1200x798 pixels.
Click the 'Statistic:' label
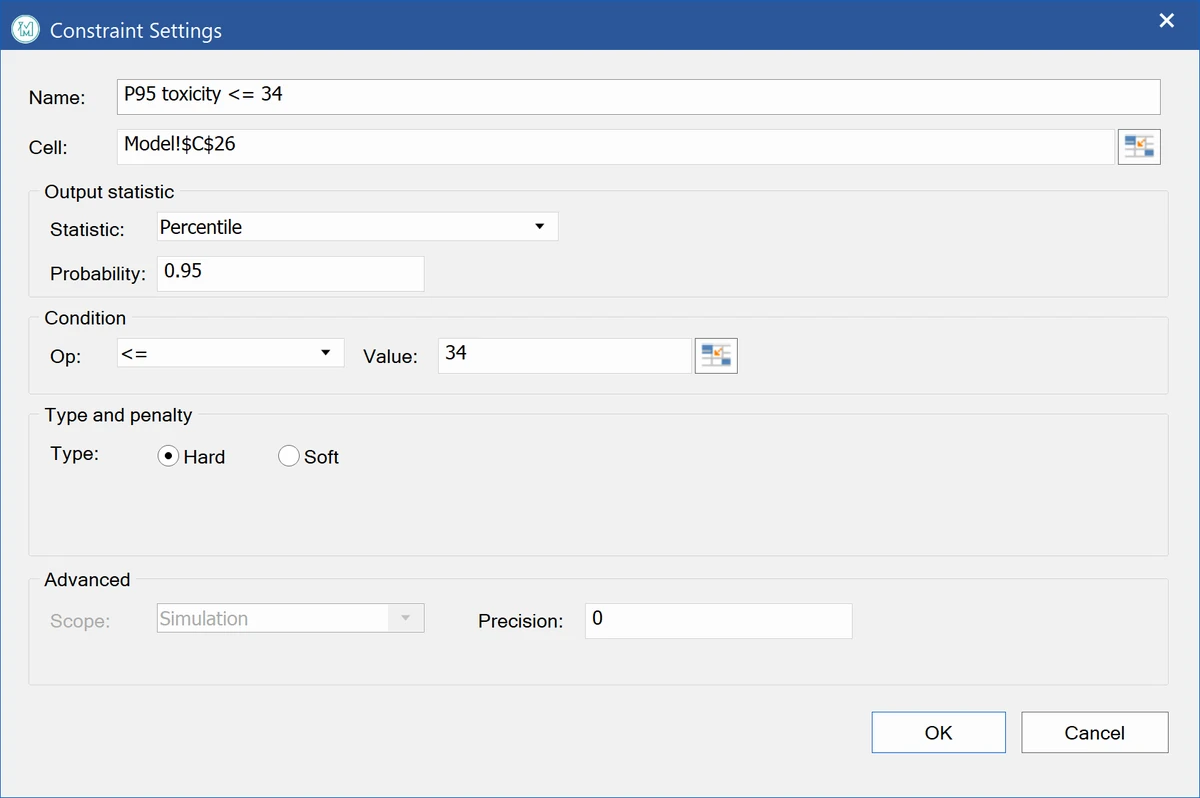pyautogui.click(x=87, y=229)
